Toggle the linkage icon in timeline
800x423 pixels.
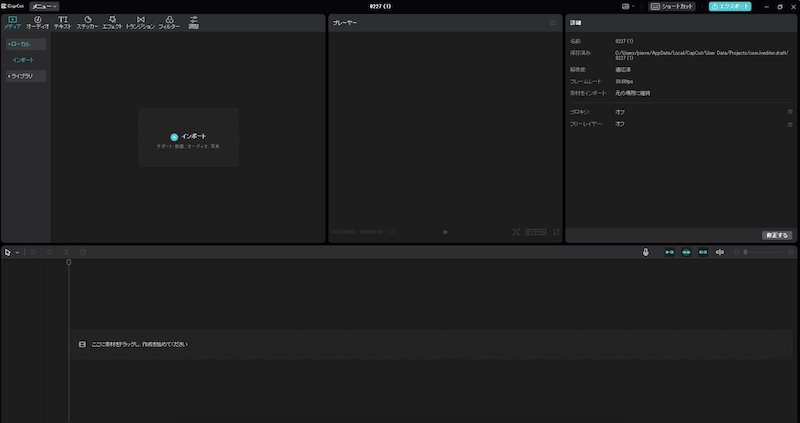click(703, 252)
